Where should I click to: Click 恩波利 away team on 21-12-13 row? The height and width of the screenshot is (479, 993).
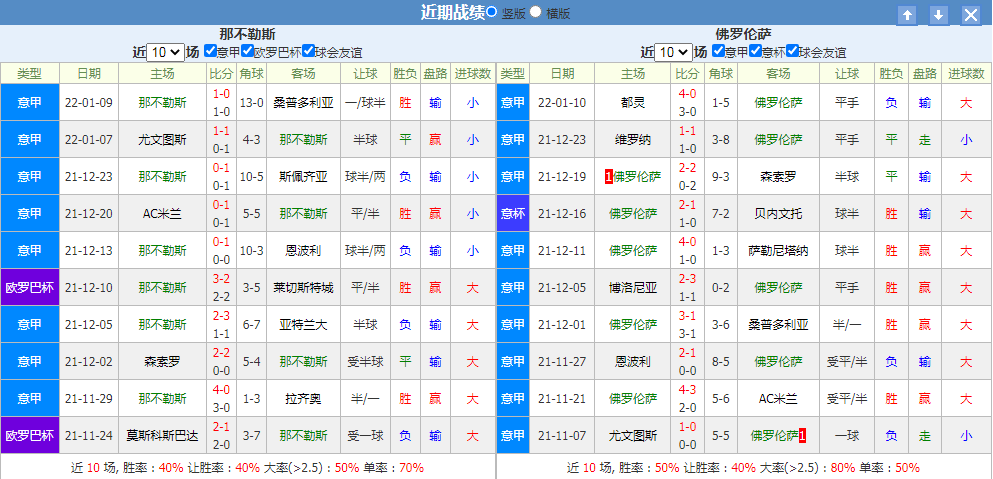click(303, 250)
